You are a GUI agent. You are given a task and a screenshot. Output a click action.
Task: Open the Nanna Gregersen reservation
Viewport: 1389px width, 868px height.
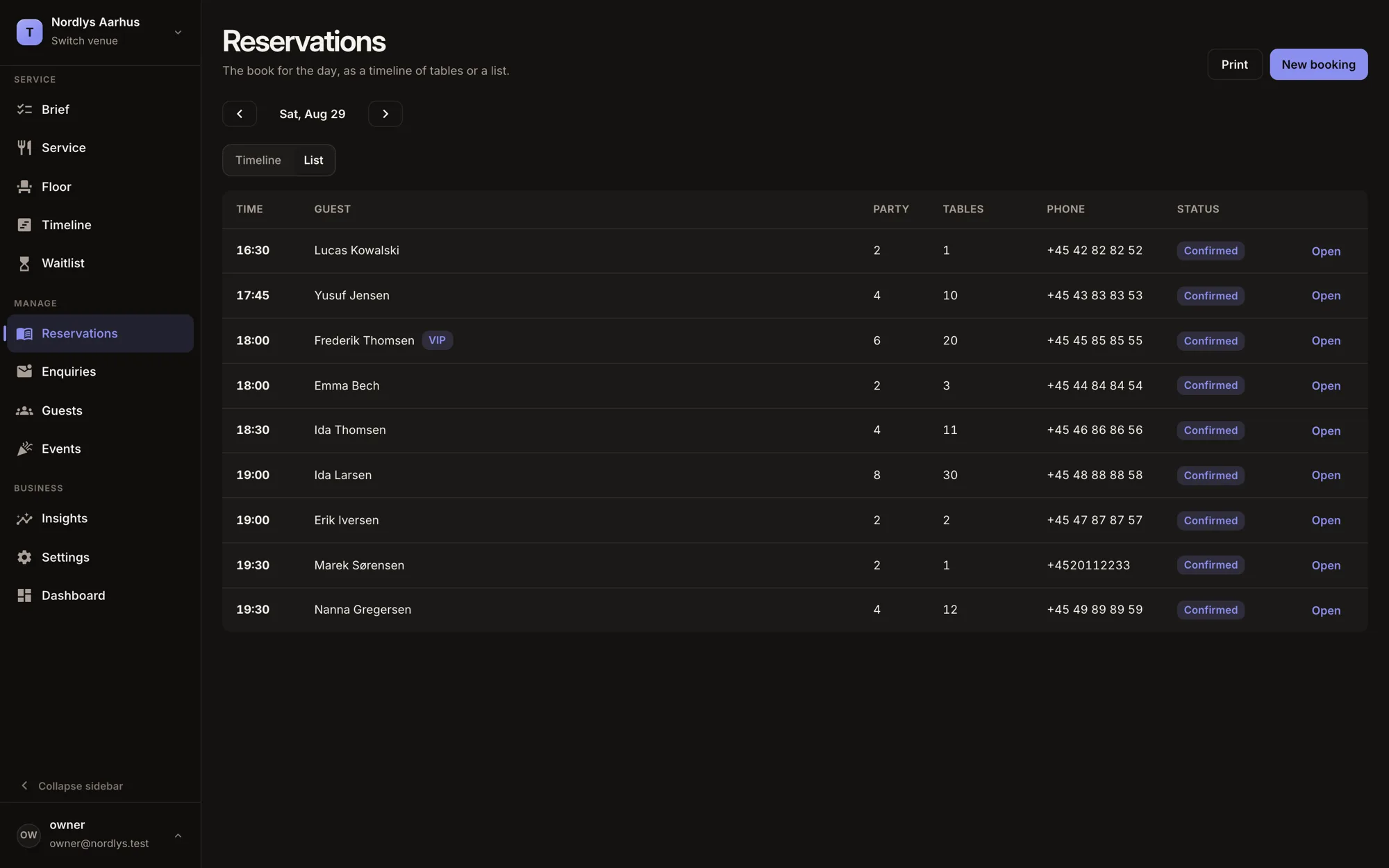1326,610
